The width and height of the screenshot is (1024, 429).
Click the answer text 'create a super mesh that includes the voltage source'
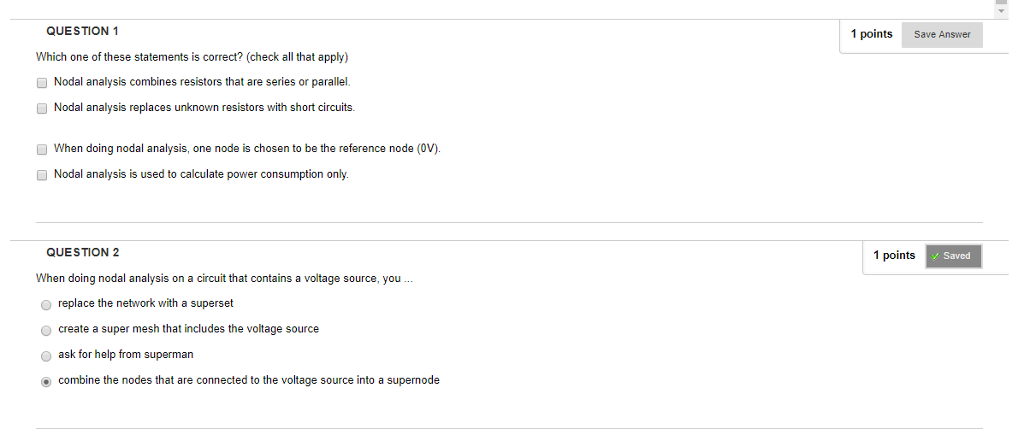pos(188,329)
